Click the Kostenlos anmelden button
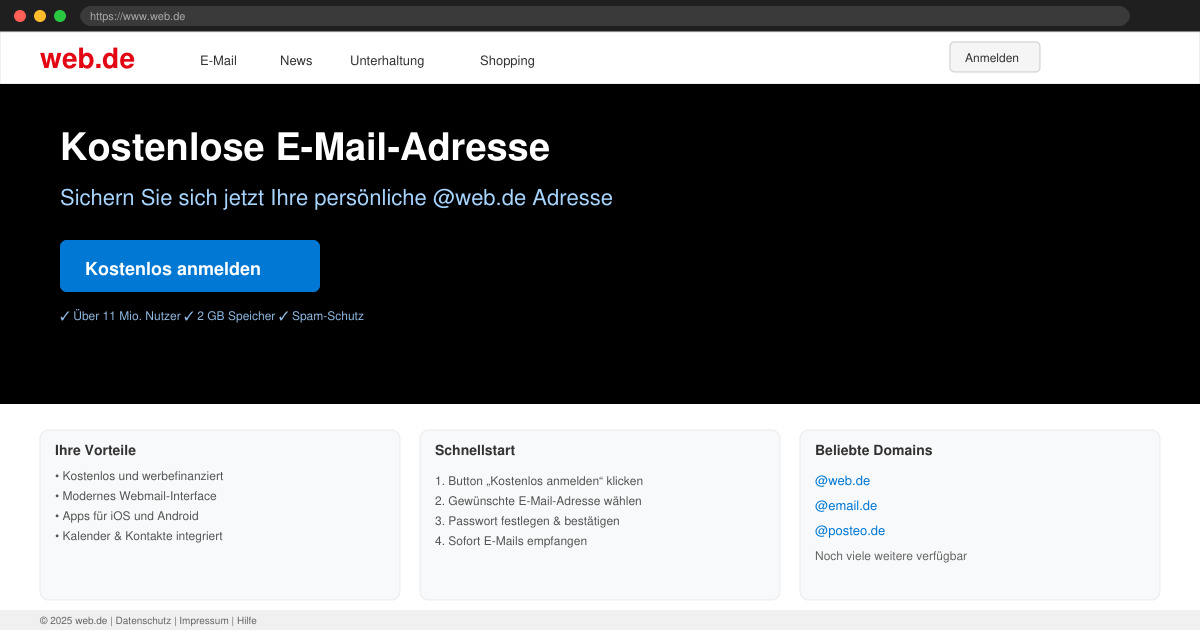The image size is (1200, 630). coord(190,266)
